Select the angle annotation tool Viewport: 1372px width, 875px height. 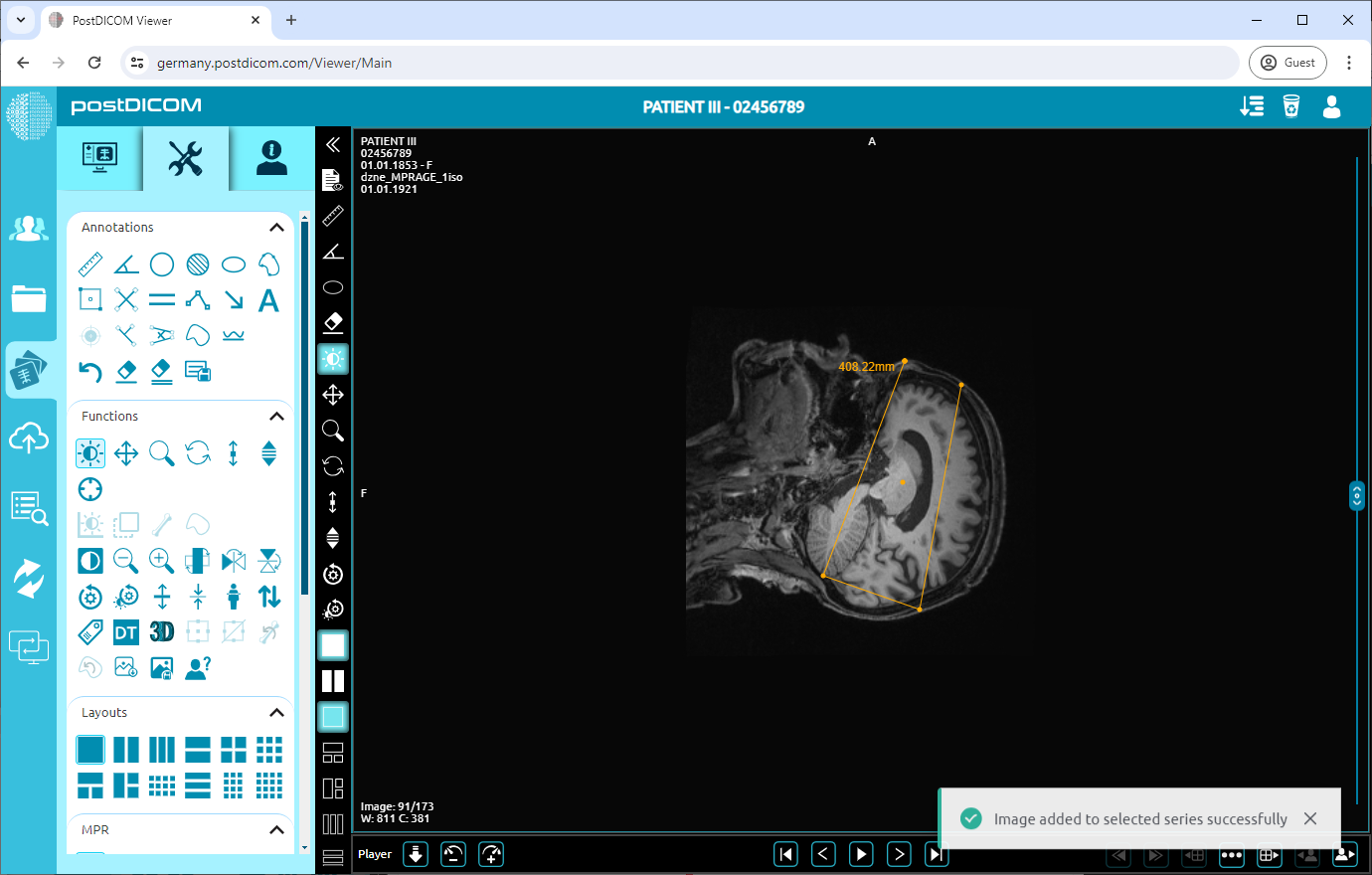pyautogui.click(x=126, y=264)
